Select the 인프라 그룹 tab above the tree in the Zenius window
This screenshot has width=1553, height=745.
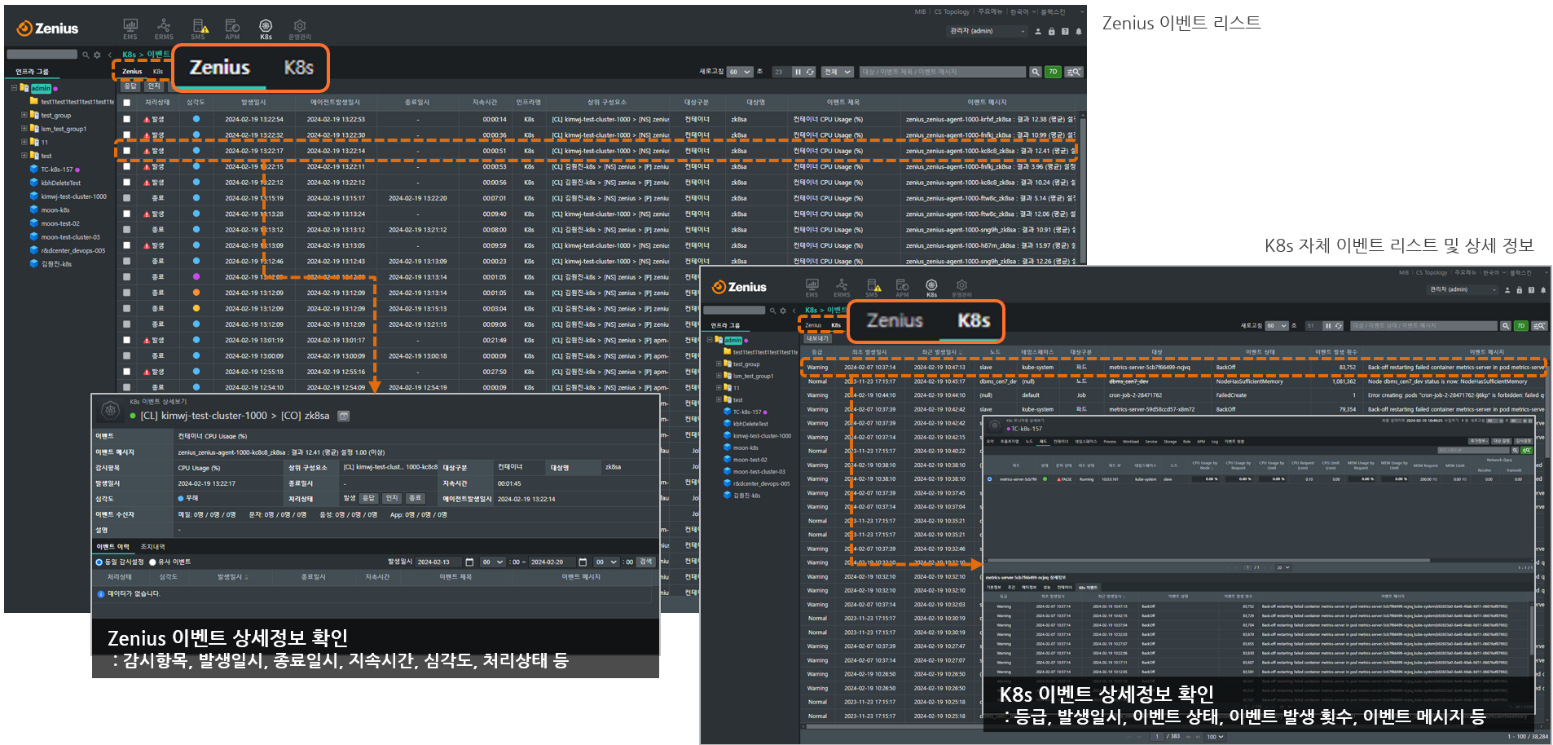tap(32, 72)
